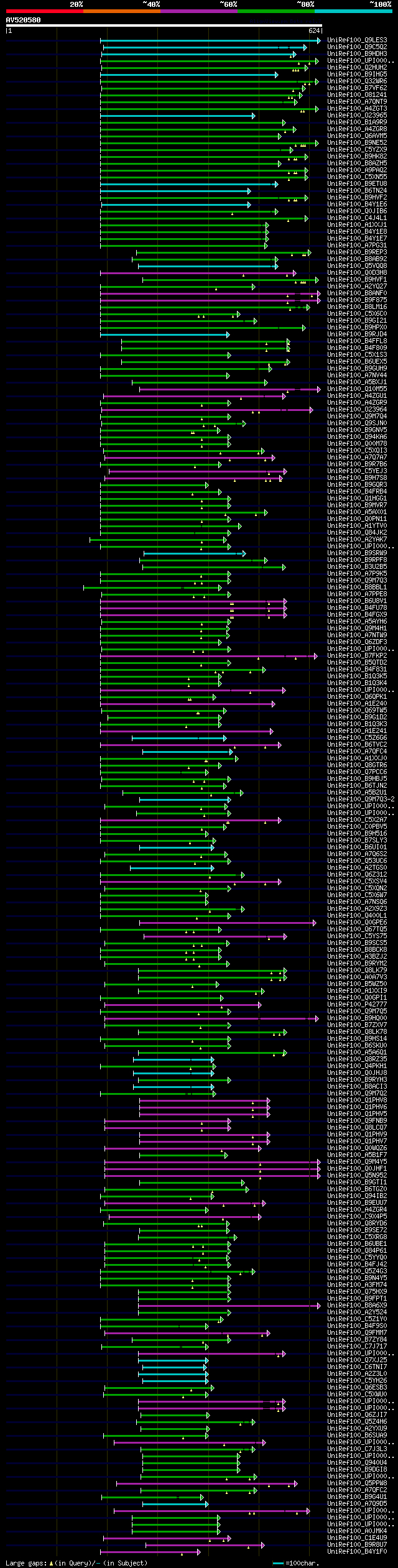Click the white query sequence bar
This screenshot has width=398, height=1568.
pos(164,25)
